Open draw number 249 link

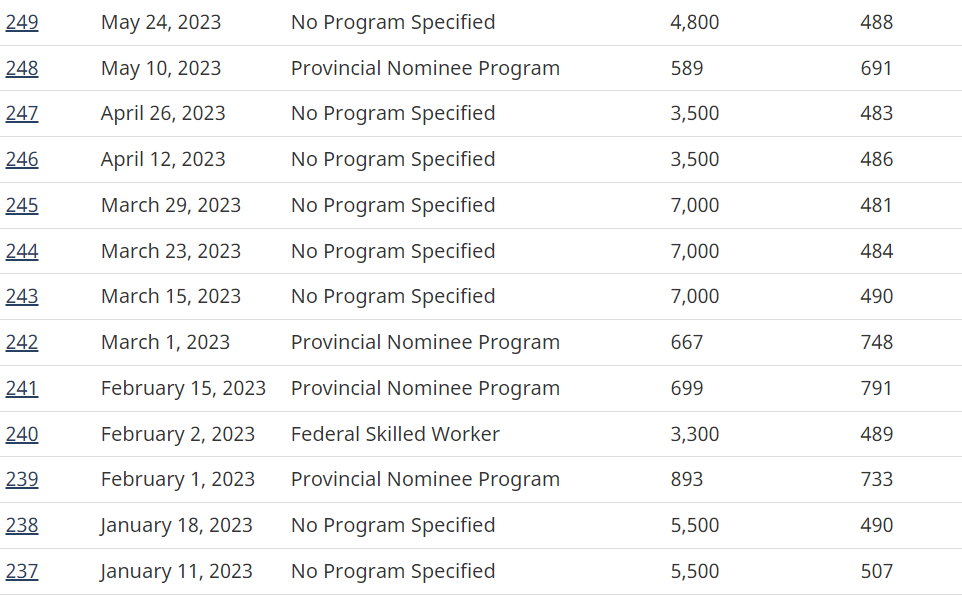coord(22,22)
